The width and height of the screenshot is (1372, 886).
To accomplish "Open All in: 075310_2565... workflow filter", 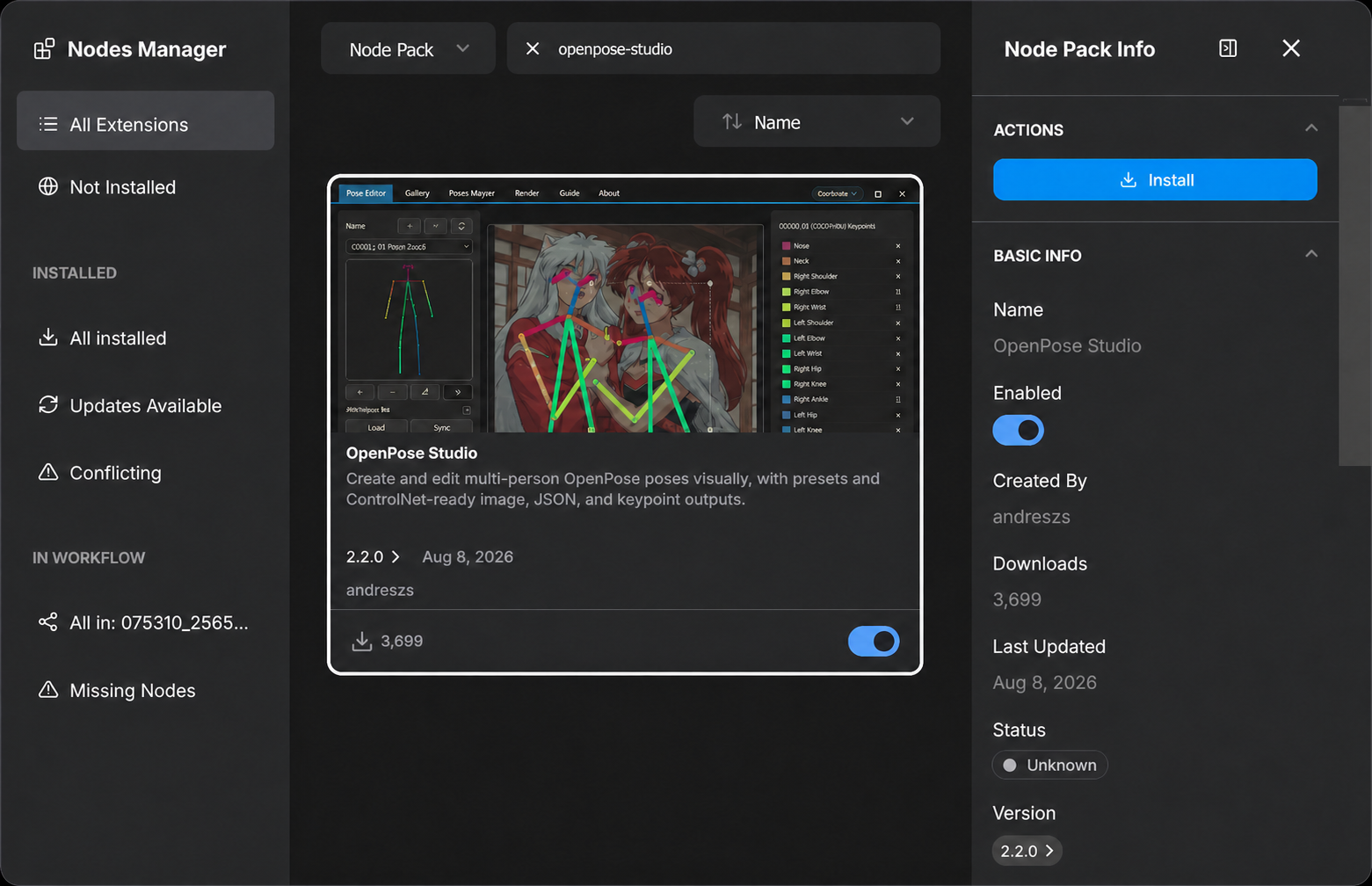I will point(145,623).
